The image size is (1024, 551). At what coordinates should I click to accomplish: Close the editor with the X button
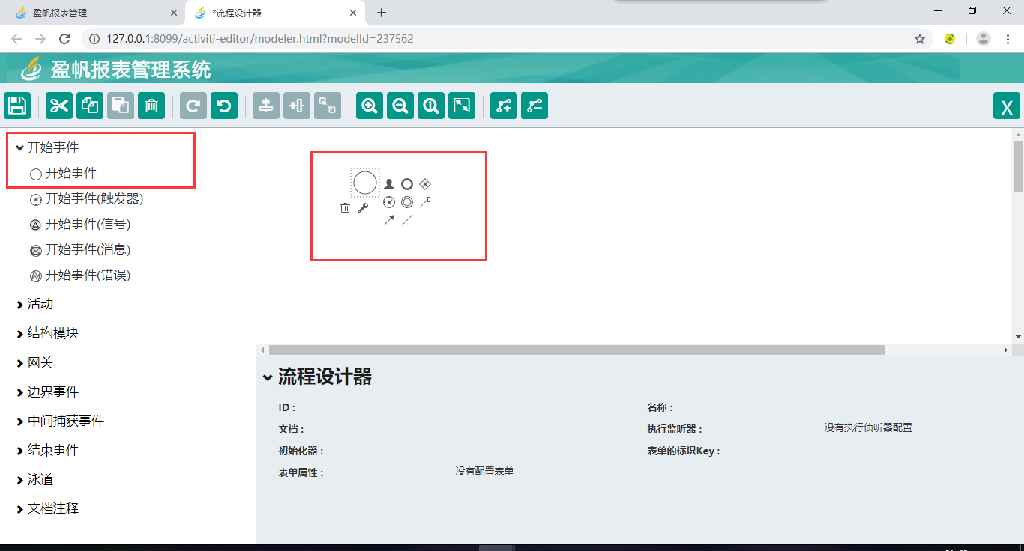[1006, 107]
